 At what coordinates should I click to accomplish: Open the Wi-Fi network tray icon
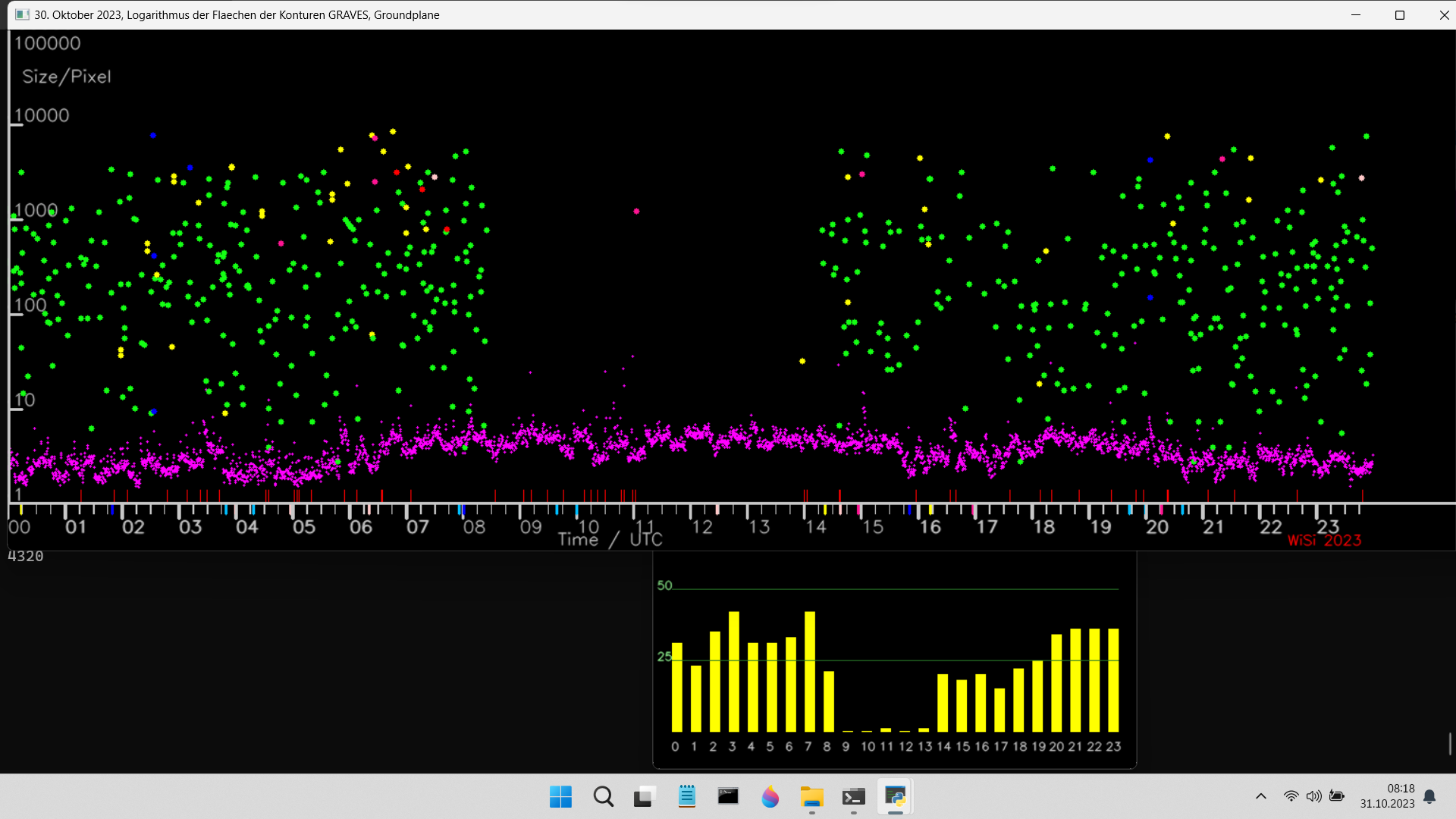1291,796
